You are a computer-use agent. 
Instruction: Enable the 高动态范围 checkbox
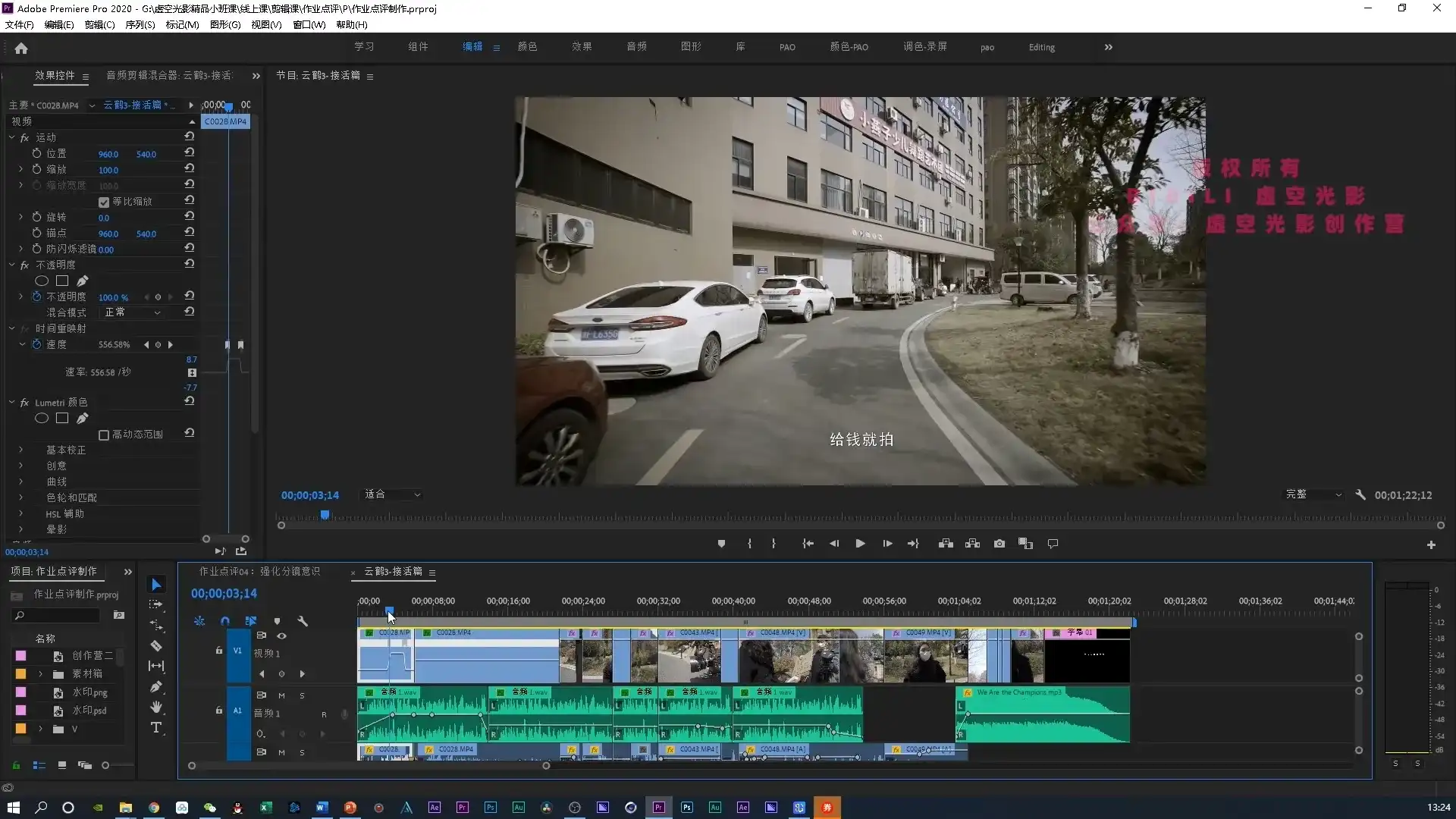pyautogui.click(x=104, y=435)
